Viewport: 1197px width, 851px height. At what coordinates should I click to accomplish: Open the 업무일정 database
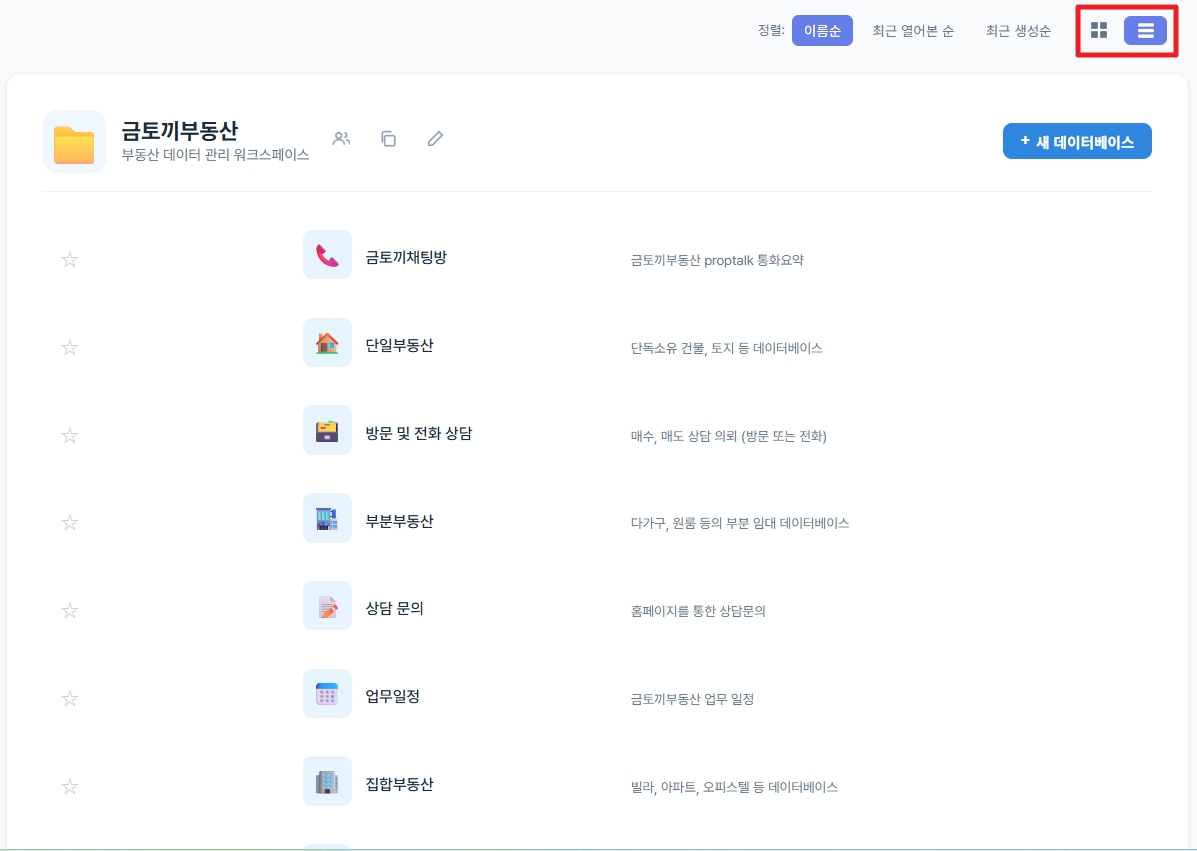click(392, 696)
